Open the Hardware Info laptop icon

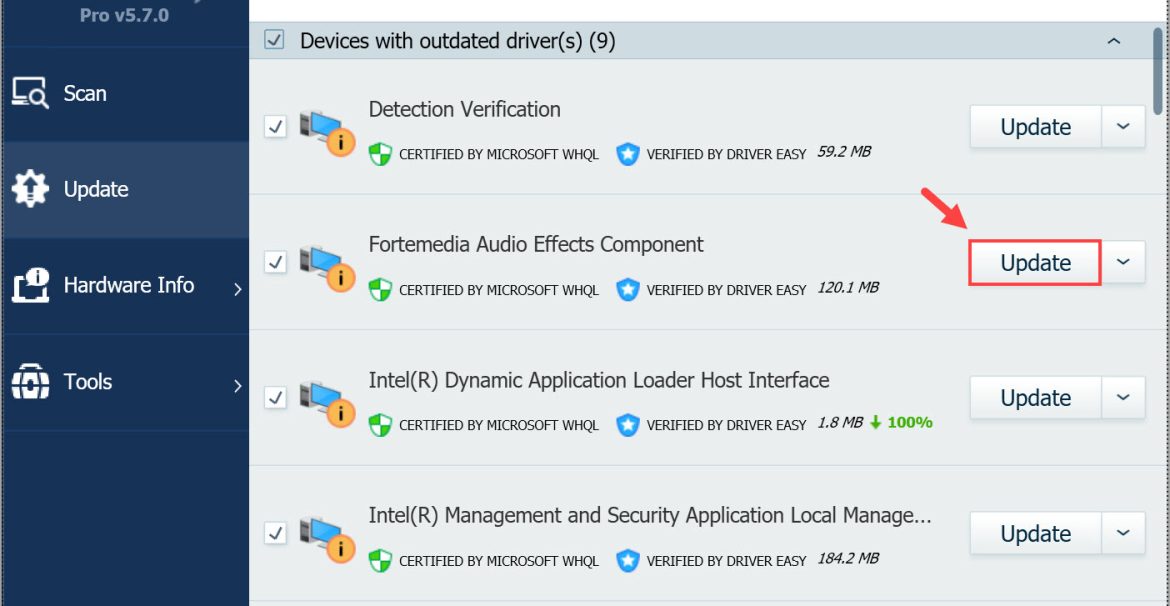point(31,285)
